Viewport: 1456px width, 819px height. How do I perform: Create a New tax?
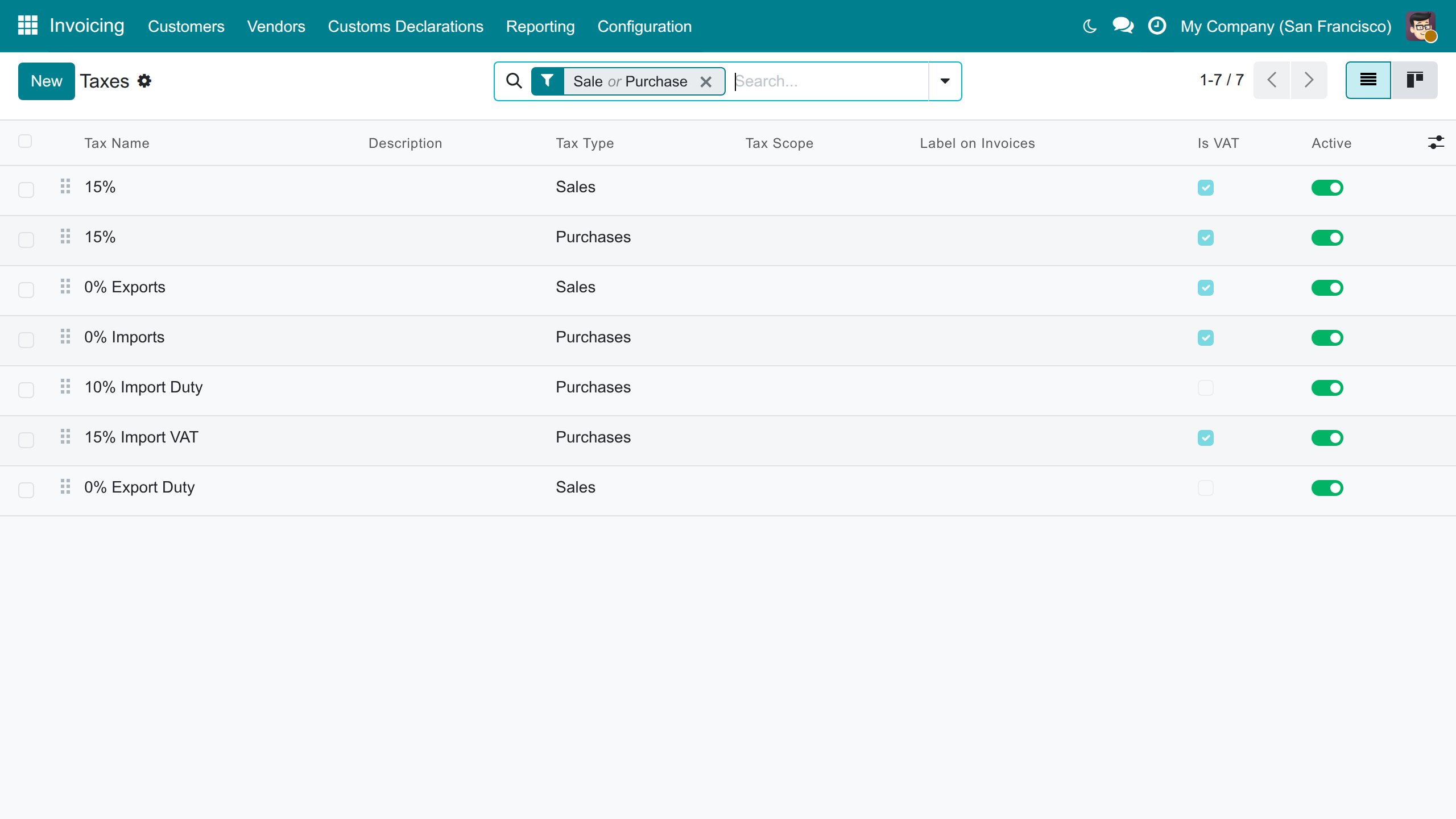point(47,81)
